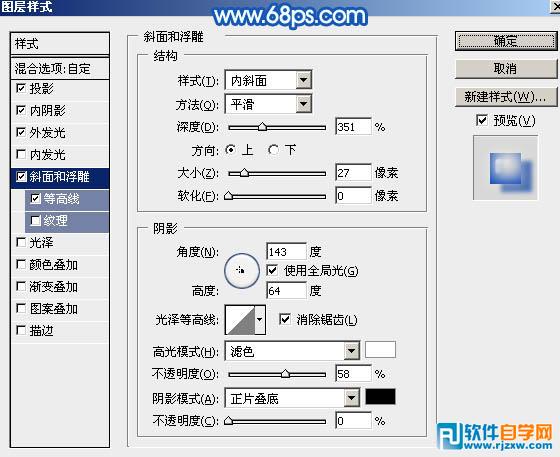Open the black shadow color swatch

point(380,397)
